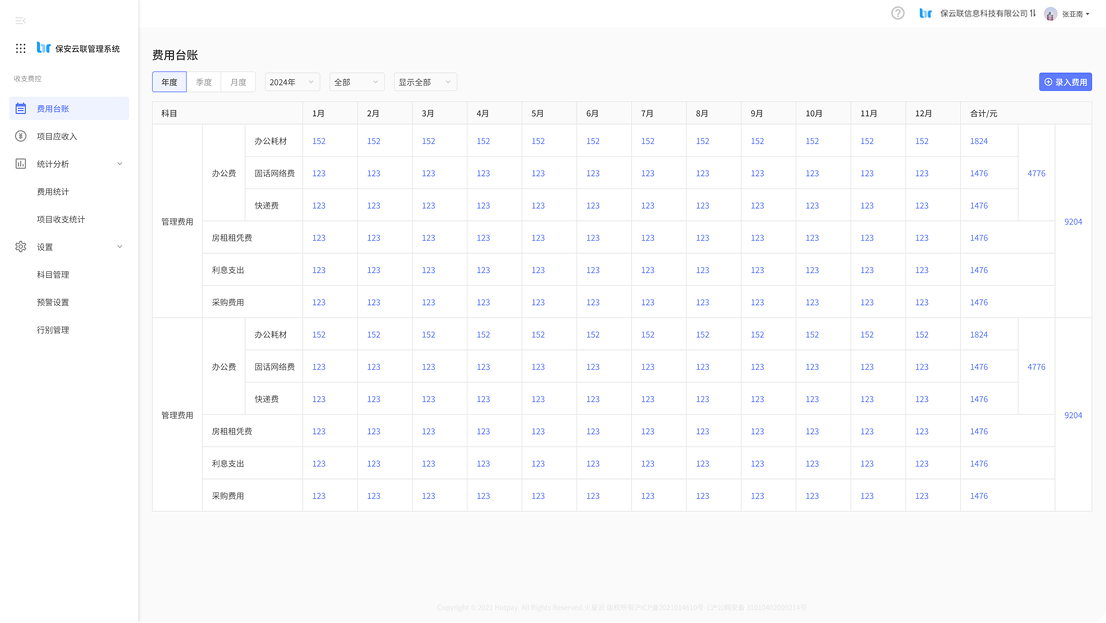Switch to the 月度 view option
Viewport: 1106px width, 623px height.
click(x=238, y=82)
